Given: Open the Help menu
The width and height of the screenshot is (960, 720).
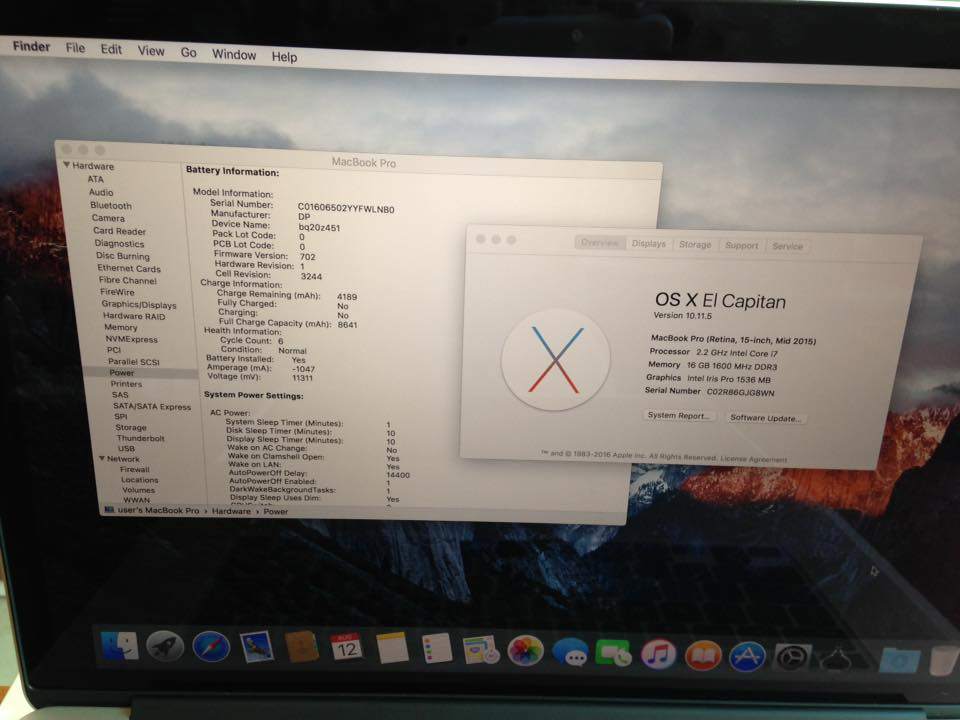Looking at the screenshot, I should [x=284, y=57].
